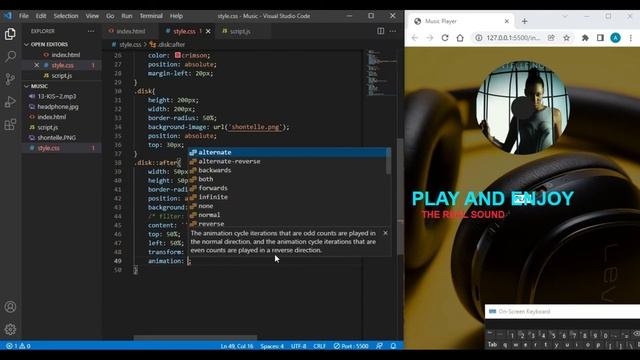Dismiss the suggestion details tooltip

(x=385, y=233)
